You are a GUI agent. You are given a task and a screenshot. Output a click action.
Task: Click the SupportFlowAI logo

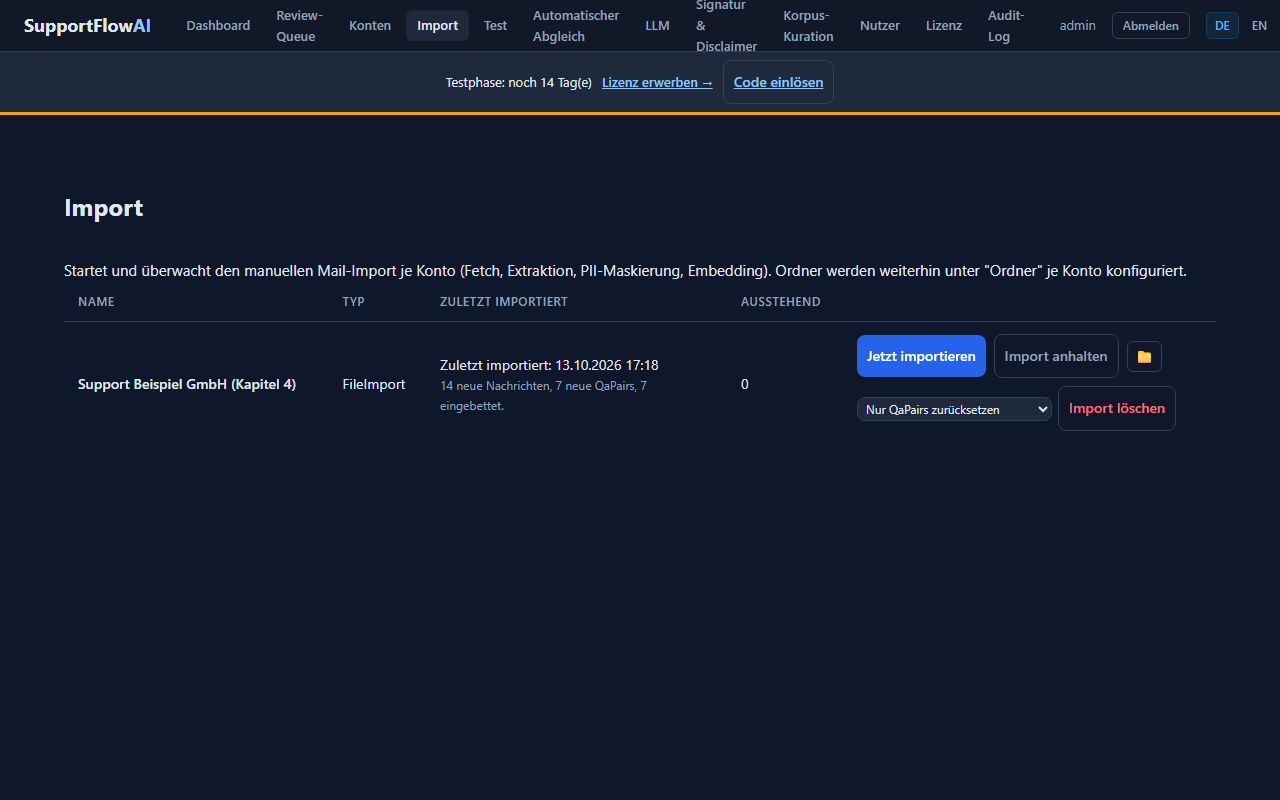click(87, 25)
